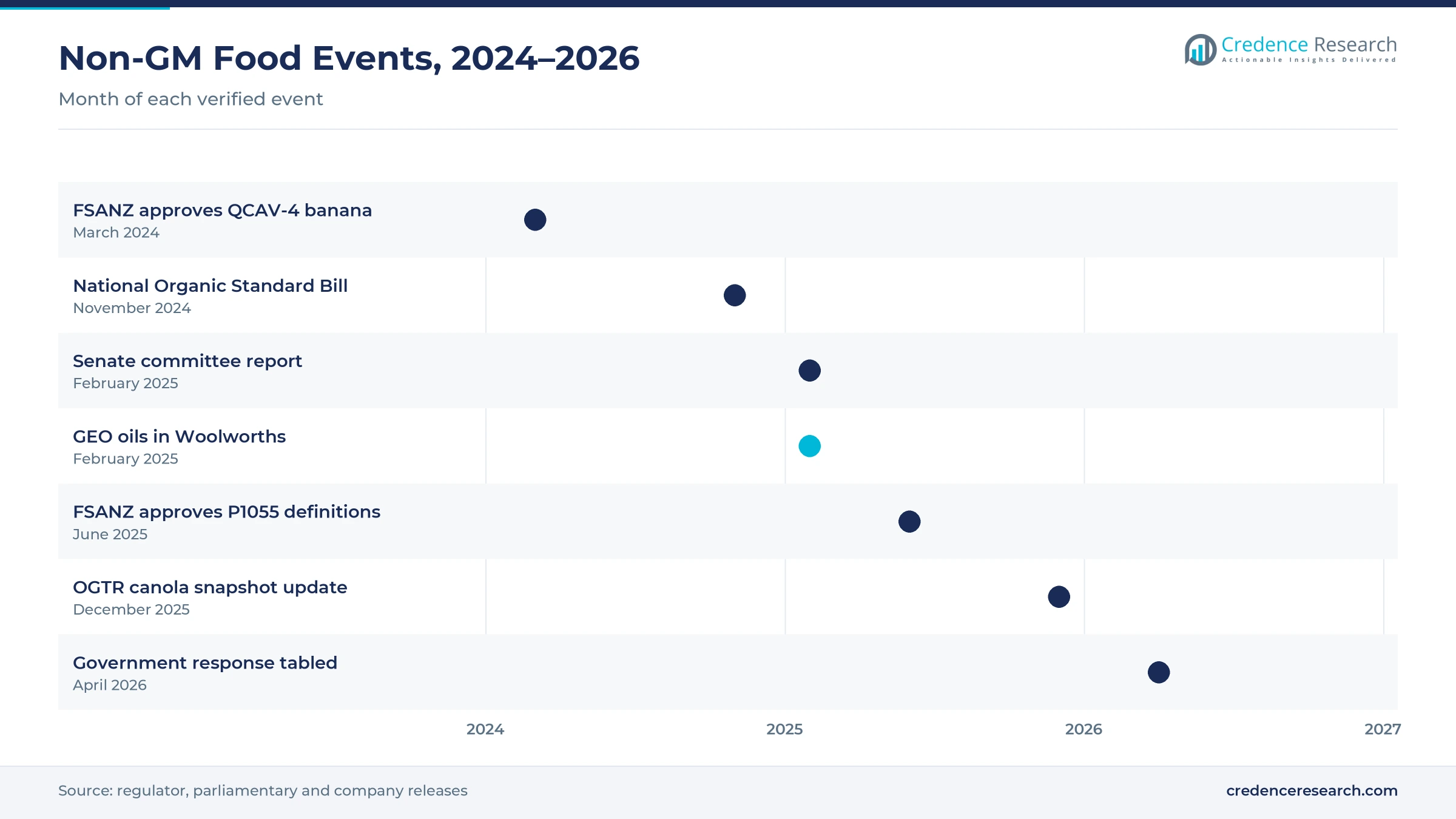Screen dimensions: 1456x819
Task: Select the National Organic Standard Bill dot
Action: point(735,295)
